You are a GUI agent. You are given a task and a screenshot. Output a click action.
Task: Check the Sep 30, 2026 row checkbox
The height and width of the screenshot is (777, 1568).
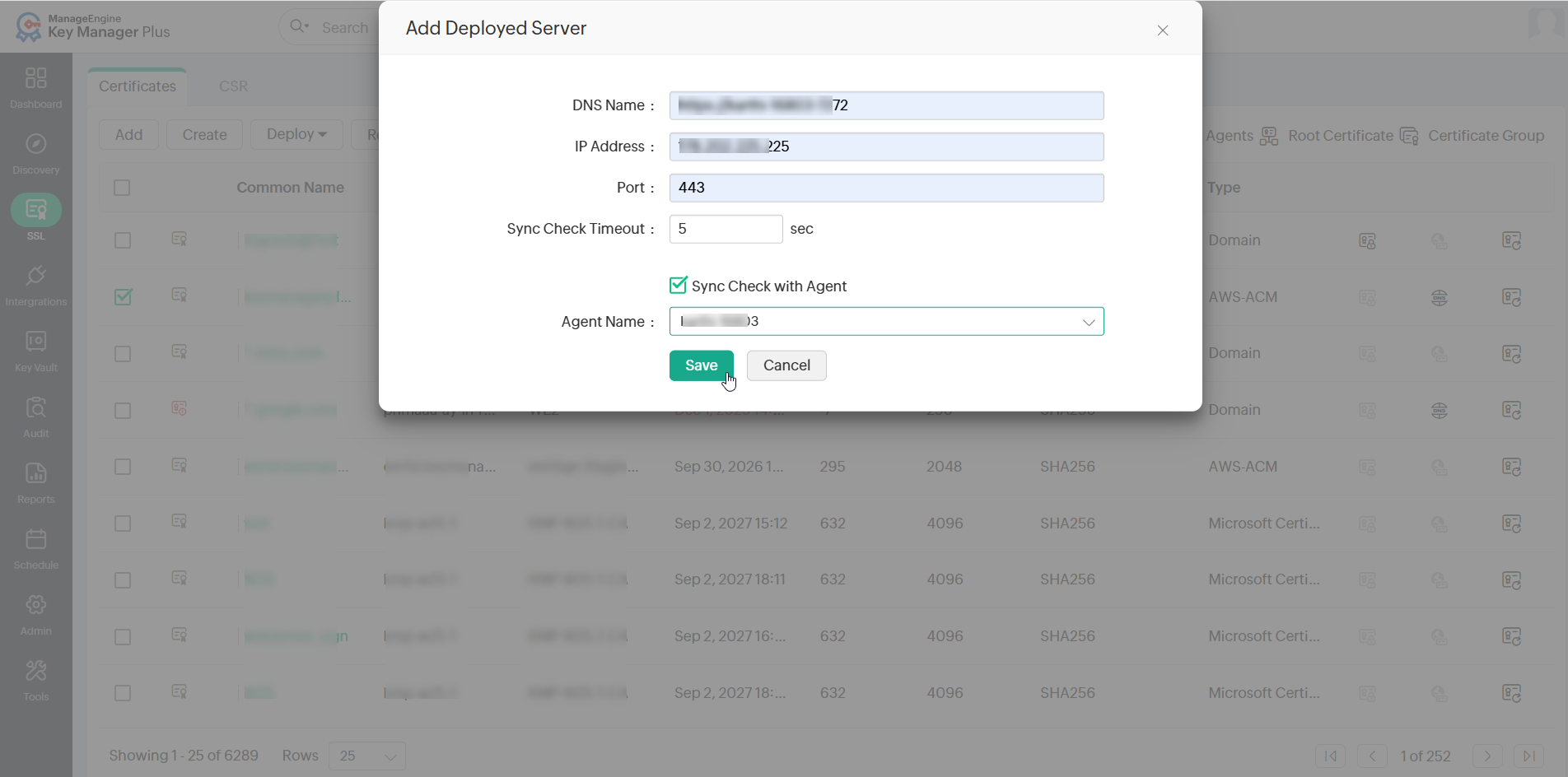[x=123, y=467]
